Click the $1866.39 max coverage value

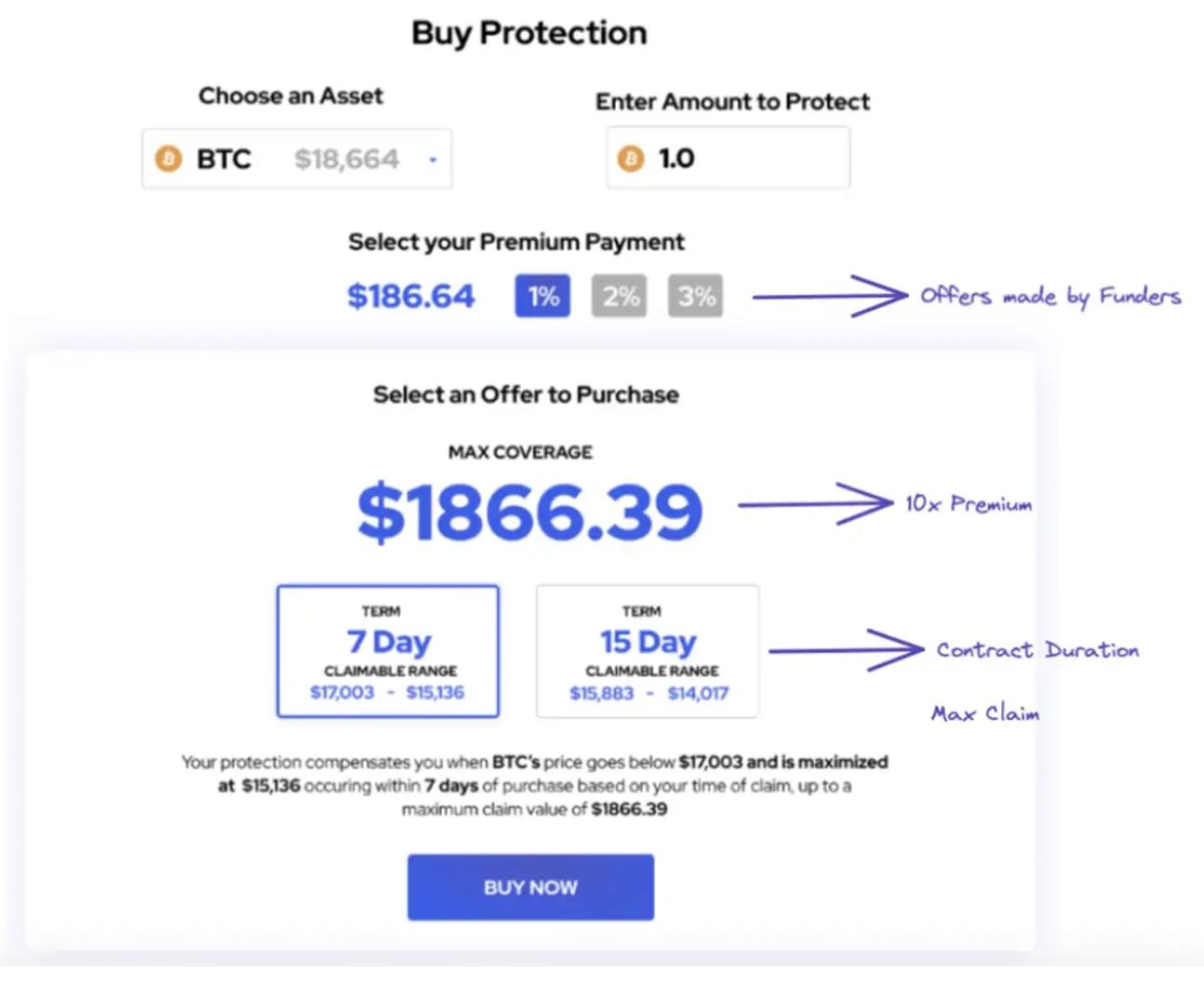click(x=529, y=512)
